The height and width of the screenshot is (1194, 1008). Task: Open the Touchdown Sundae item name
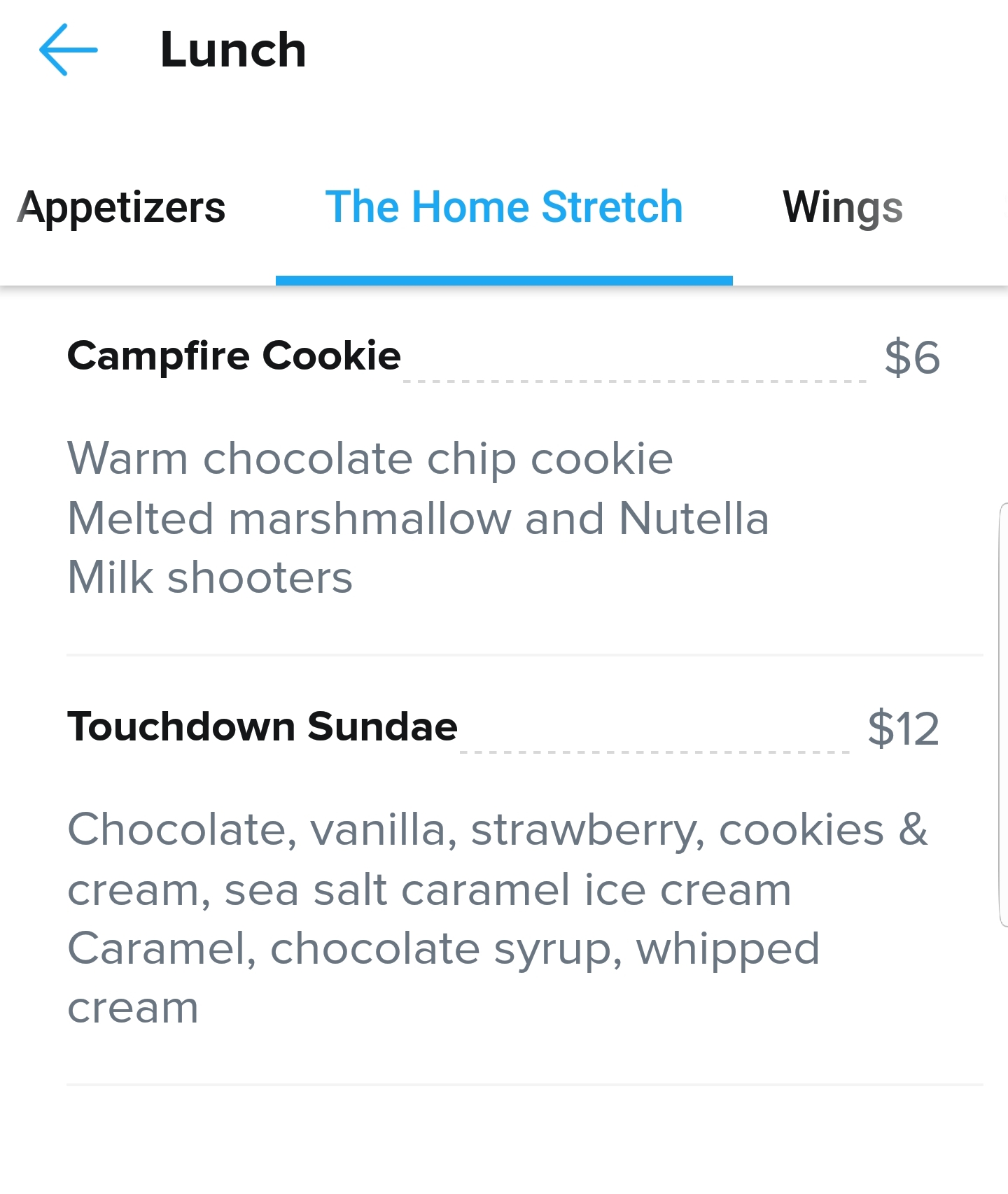click(262, 726)
